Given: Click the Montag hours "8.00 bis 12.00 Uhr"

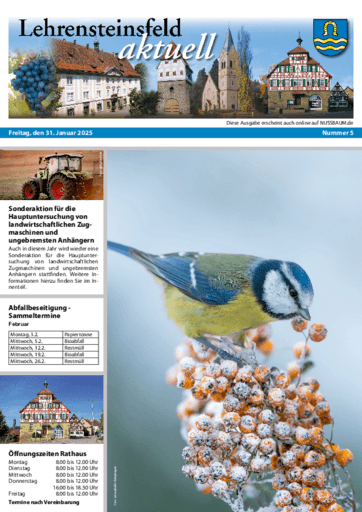Looking at the screenshot, I should 77,462.
